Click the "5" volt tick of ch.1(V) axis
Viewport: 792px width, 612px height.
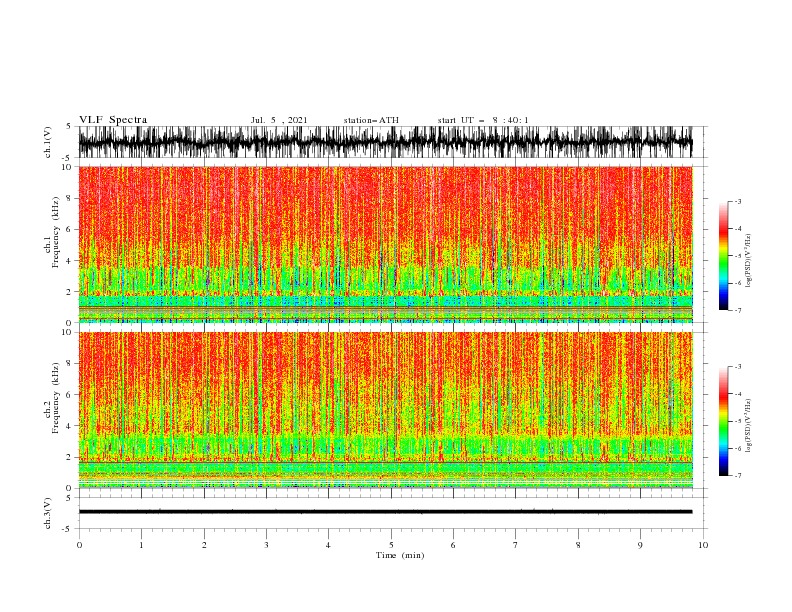pyautogui.click(x=70, y=126)
